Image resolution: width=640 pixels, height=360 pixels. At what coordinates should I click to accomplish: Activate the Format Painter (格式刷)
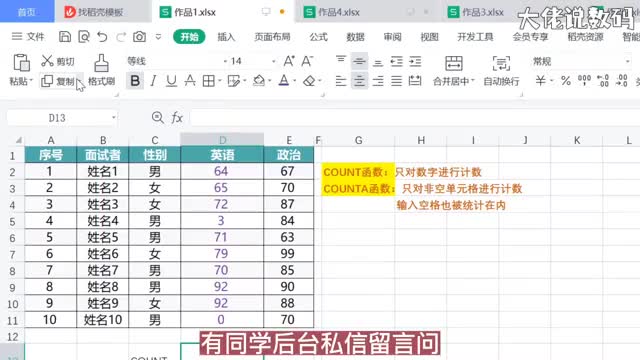pos(101,70)
